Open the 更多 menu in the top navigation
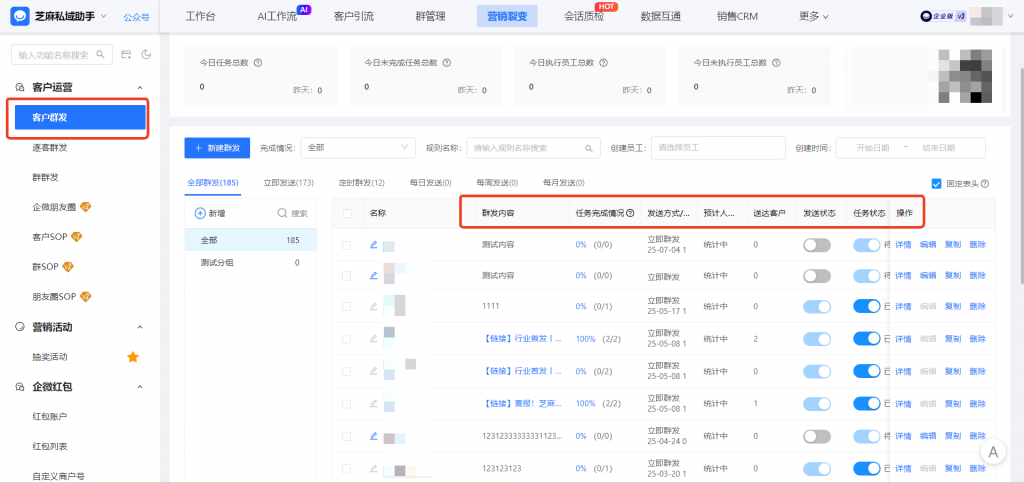Image resolution: width=1024 pixels, height=483 pixels. pos(813,16)
